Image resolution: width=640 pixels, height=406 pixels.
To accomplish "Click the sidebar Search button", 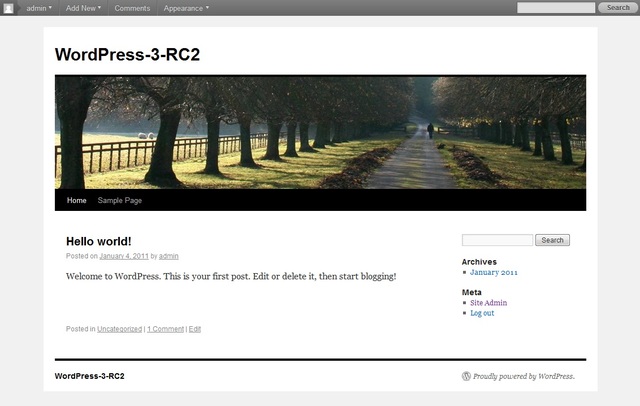I will click(552, 240).
